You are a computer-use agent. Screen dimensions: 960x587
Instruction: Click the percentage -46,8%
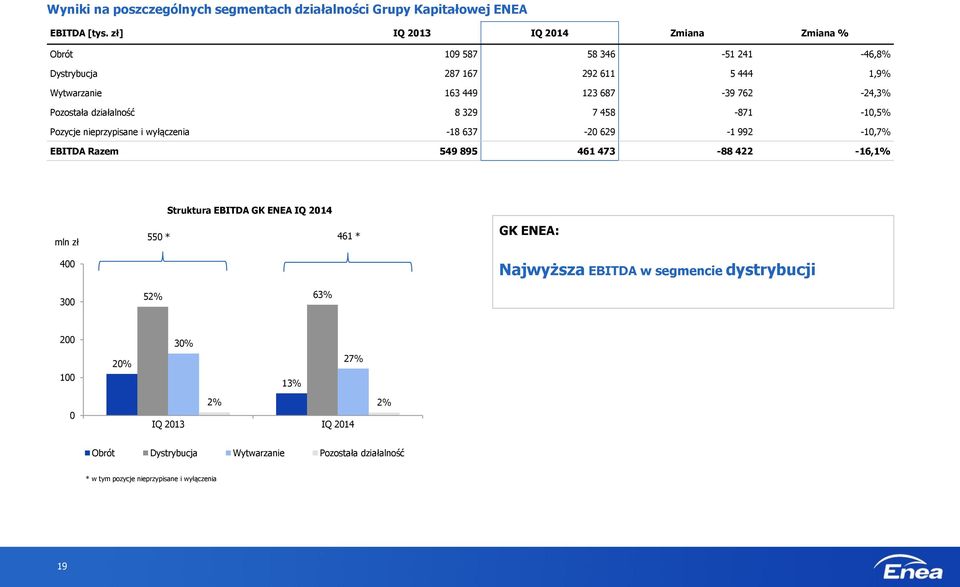click(x=876, y=54)
